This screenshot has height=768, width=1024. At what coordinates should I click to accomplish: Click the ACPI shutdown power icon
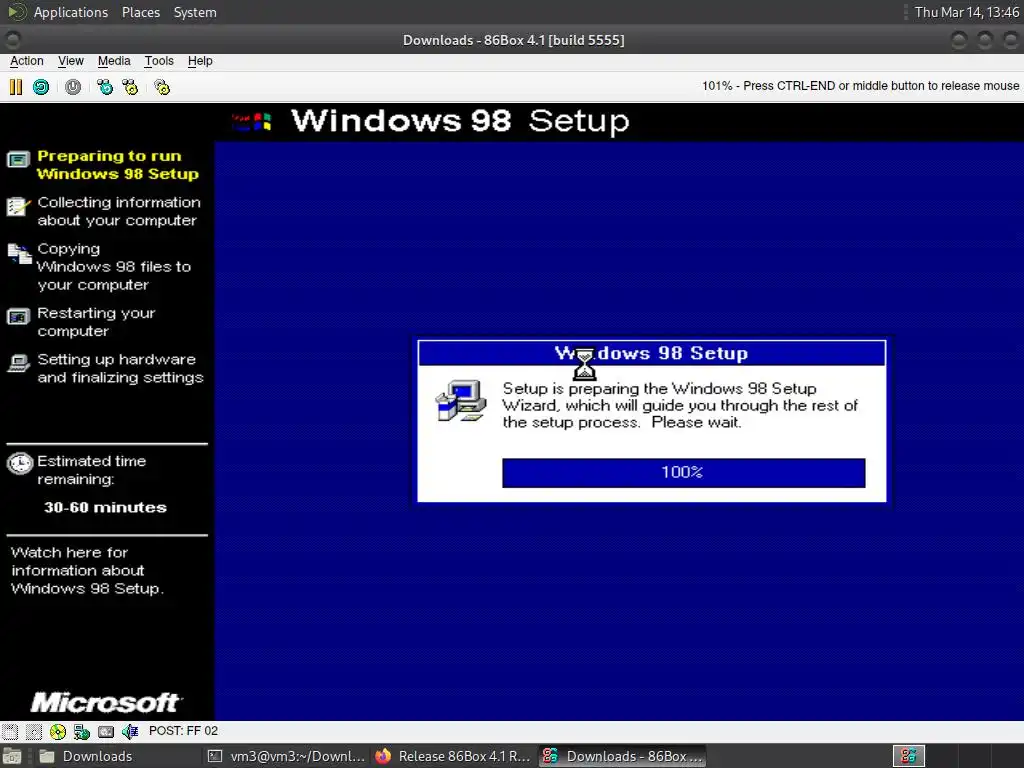(x=73, y=87)
